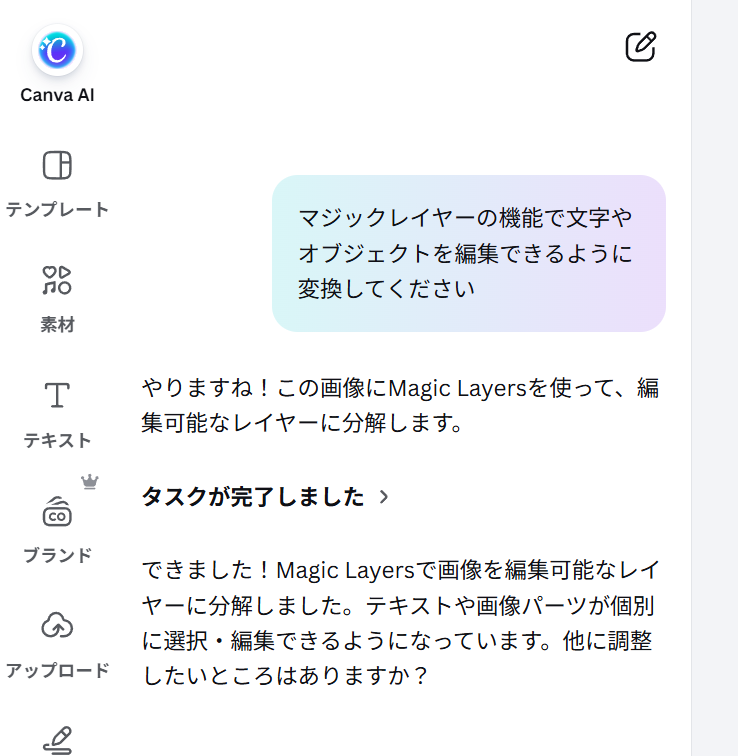738x756 pixels.
Task: Open the Canva AI assistant icon
Action: (x=57, y=51)
